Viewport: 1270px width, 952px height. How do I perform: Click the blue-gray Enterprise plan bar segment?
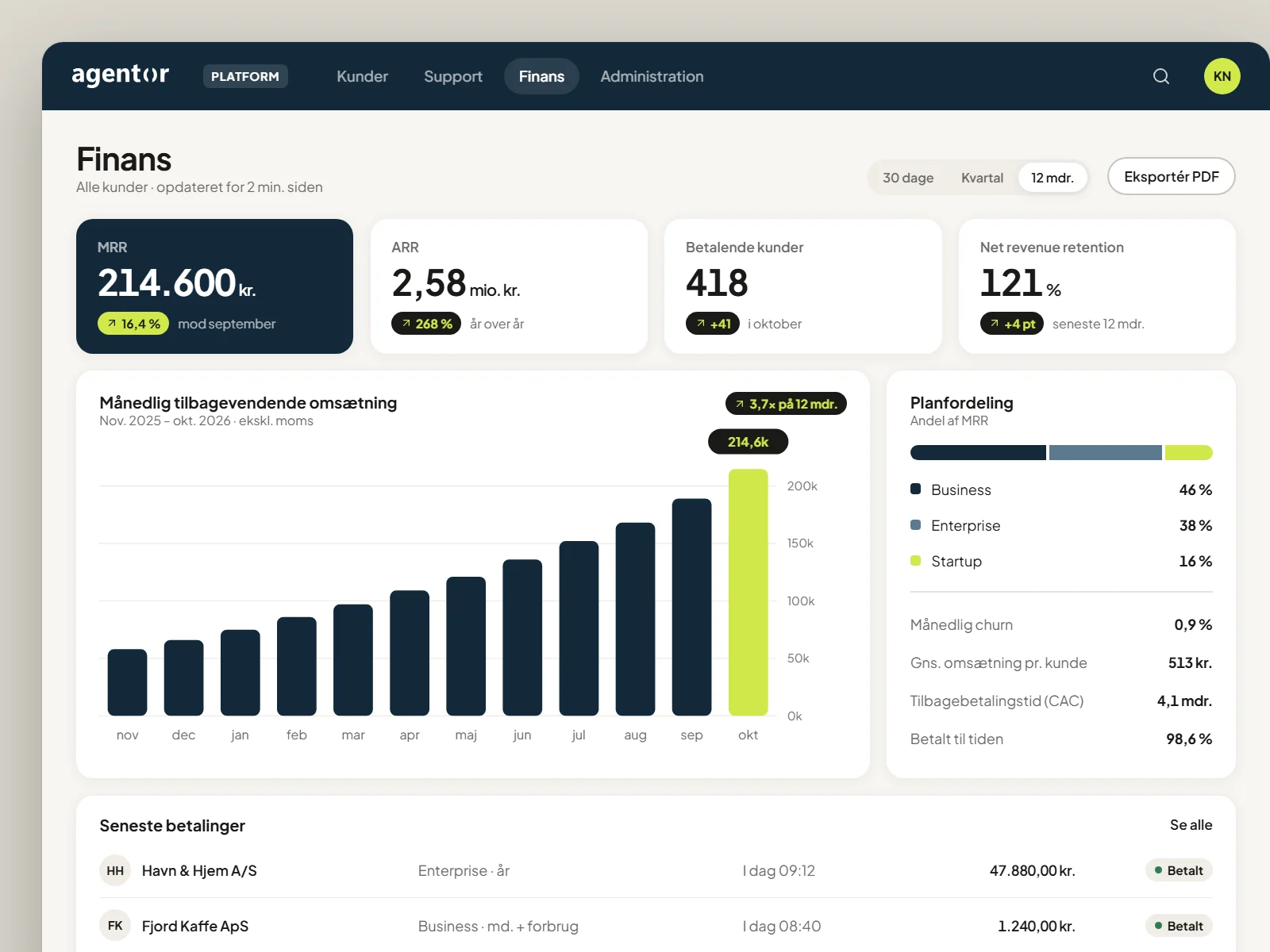pos(1105,452)
